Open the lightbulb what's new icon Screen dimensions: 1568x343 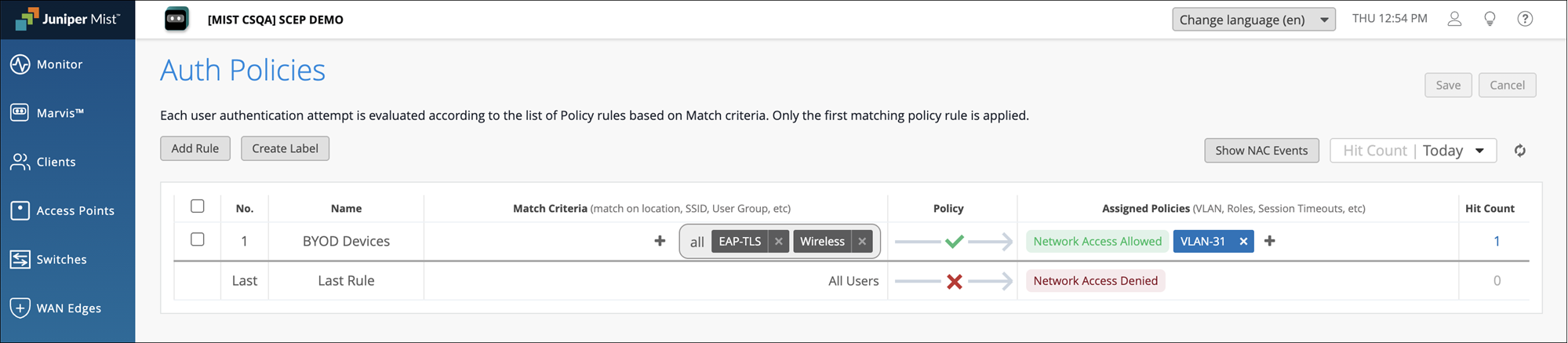1490,19
